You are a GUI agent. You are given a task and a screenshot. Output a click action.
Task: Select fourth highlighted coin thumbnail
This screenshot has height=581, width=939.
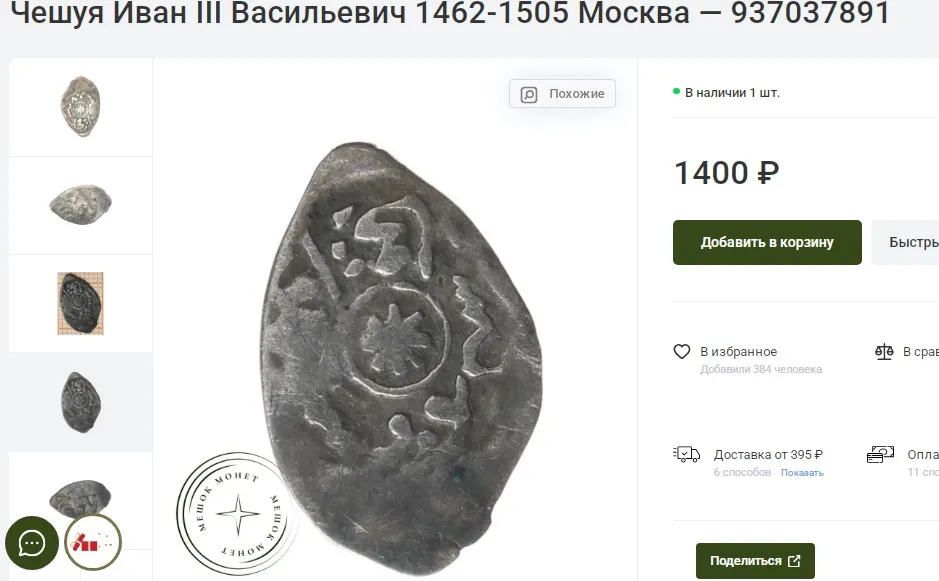[x=80, y=402]
